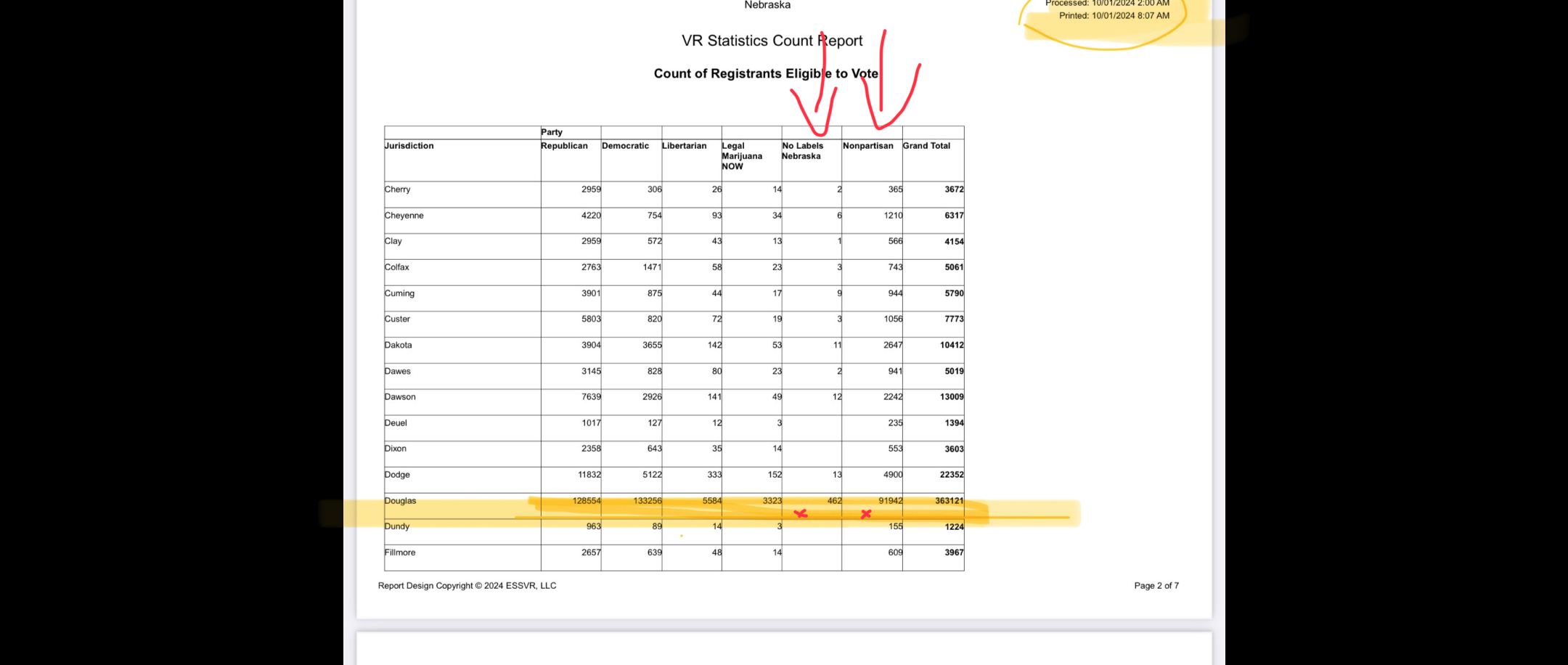The height and width of the screenshot is (665, 1568).
Task: Click the 'Dixon' jurisdiction row label
Action: tap(396, 449)
